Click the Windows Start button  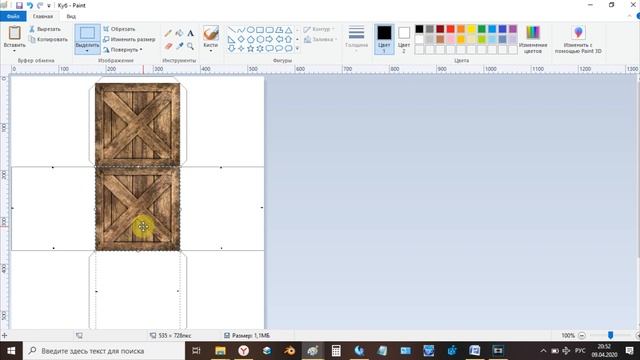click(11, 351)
